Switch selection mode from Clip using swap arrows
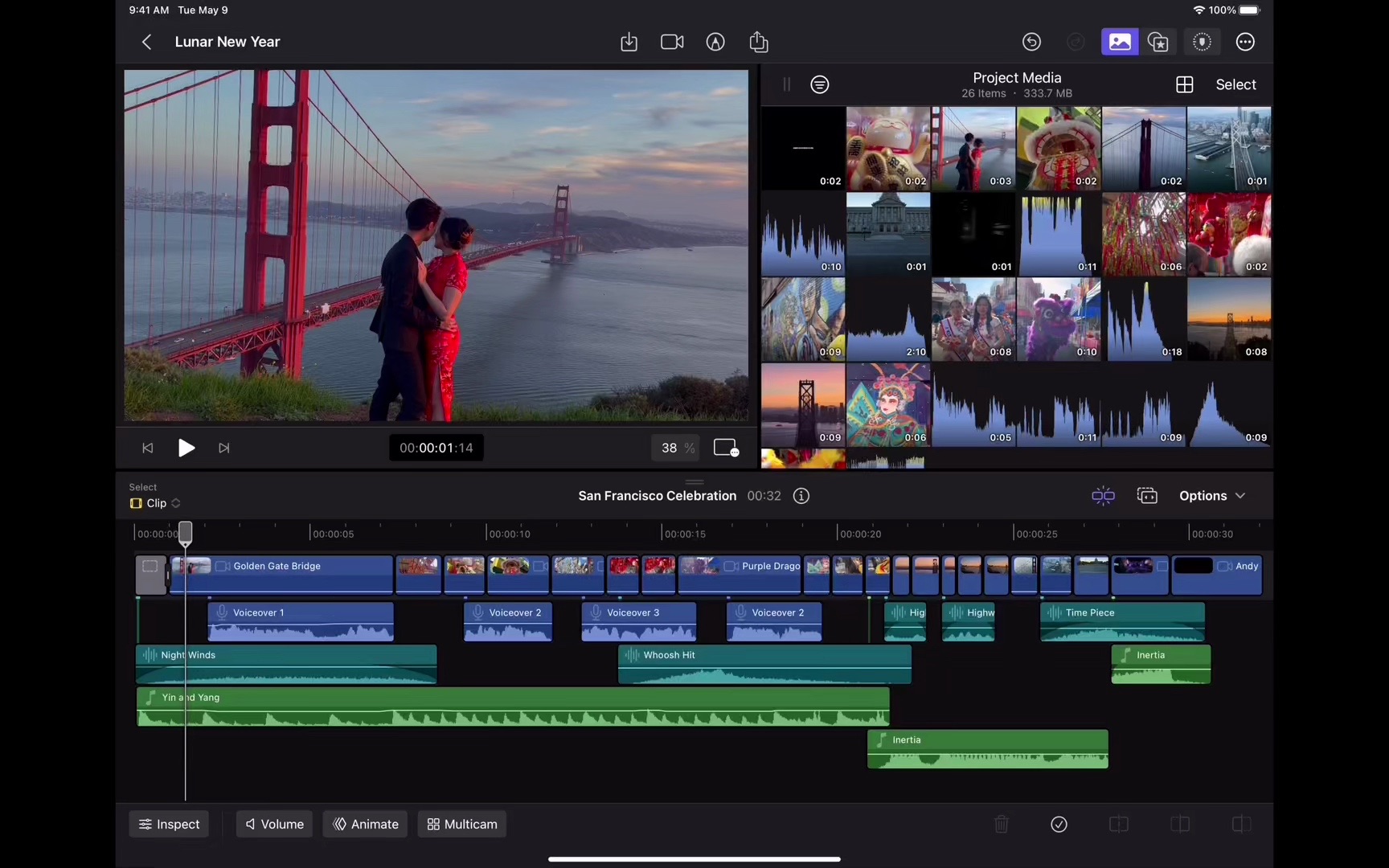 click(x=174, y=503)
